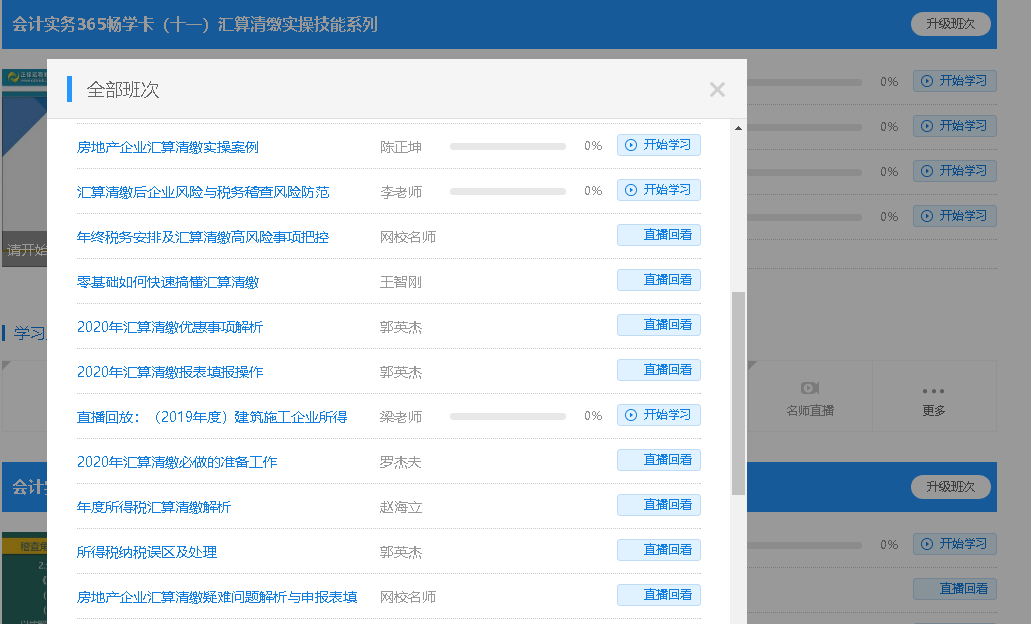Open 直播回看 for 零基础如何快速搞懂汇算清缴

(x=659, y=280)
